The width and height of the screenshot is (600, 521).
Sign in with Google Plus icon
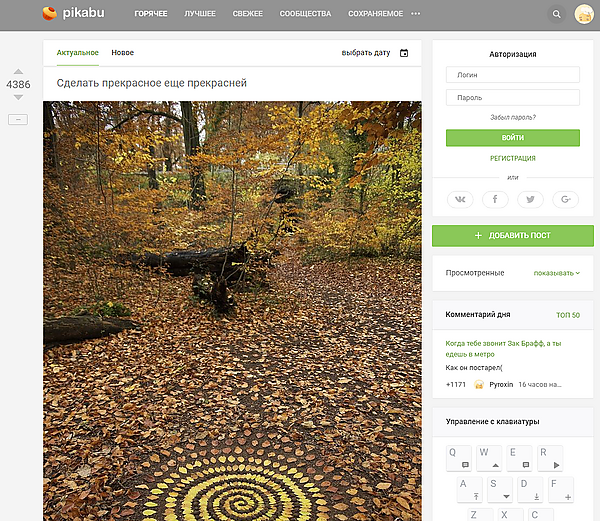coord(565,199)
